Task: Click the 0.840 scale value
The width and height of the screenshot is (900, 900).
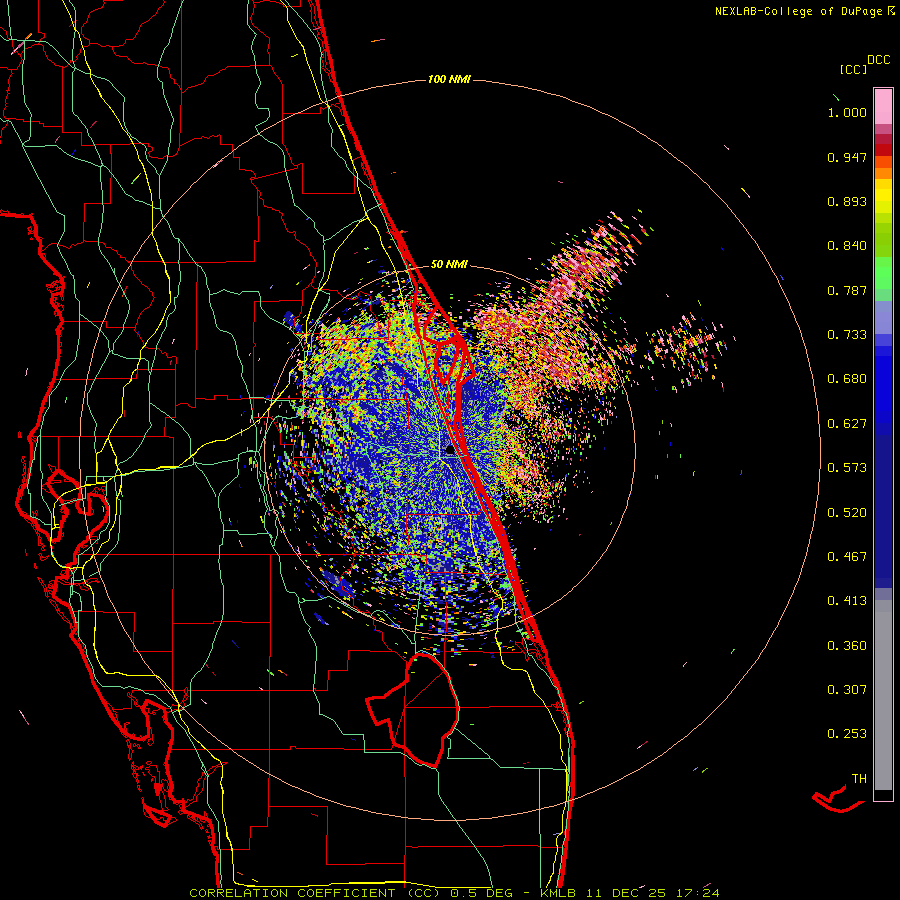Action: (x=847, y=246)
